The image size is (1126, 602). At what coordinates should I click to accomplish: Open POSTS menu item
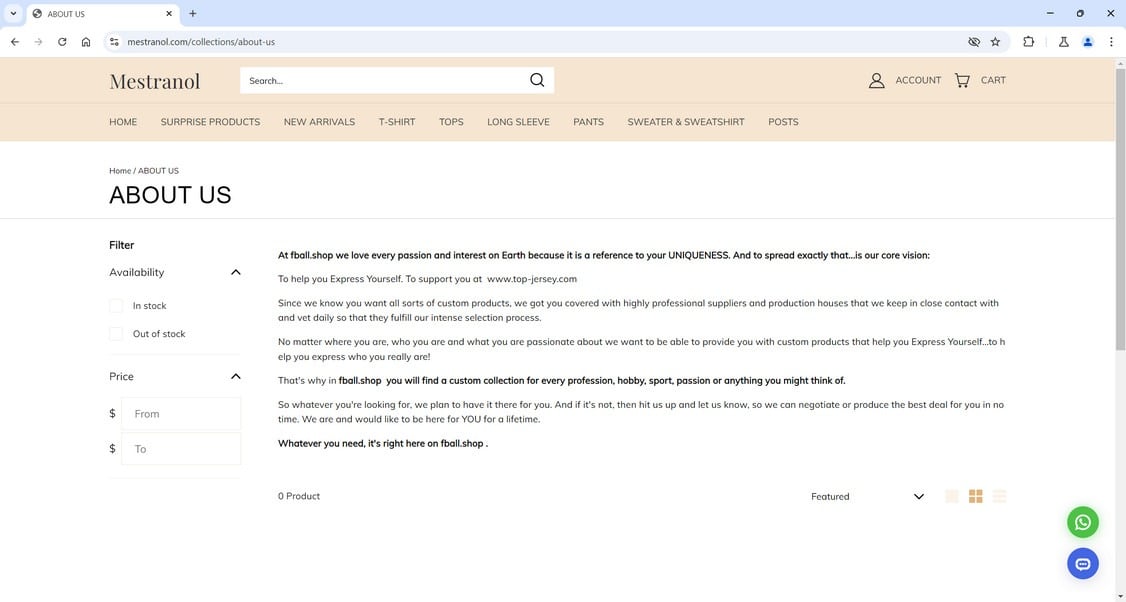(783, 122)
